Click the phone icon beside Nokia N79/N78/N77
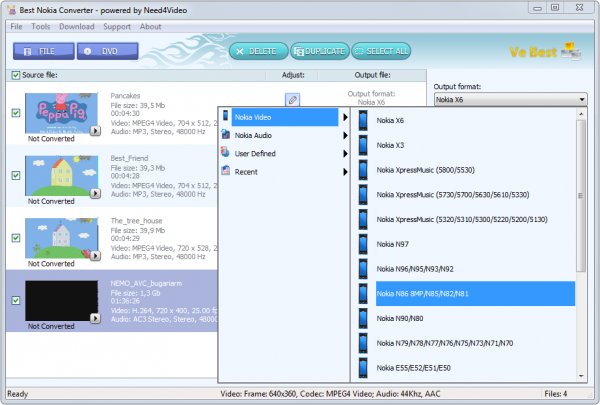This screenshot has width=600, height=405. [x=363, y=343]
